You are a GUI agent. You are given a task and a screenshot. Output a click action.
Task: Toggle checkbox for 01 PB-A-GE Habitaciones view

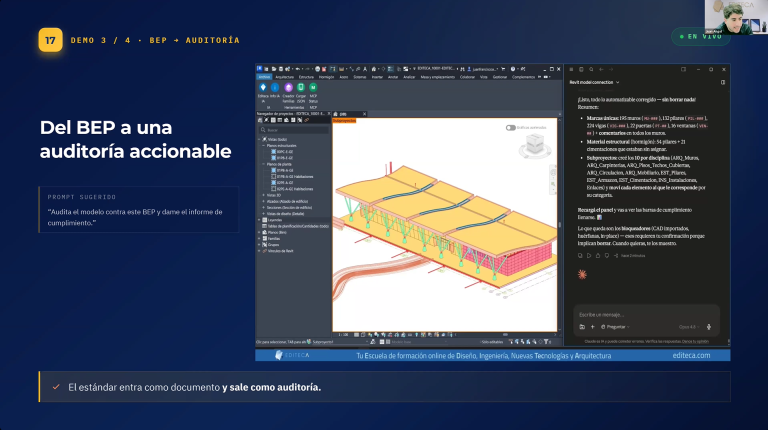click(273, 176)
